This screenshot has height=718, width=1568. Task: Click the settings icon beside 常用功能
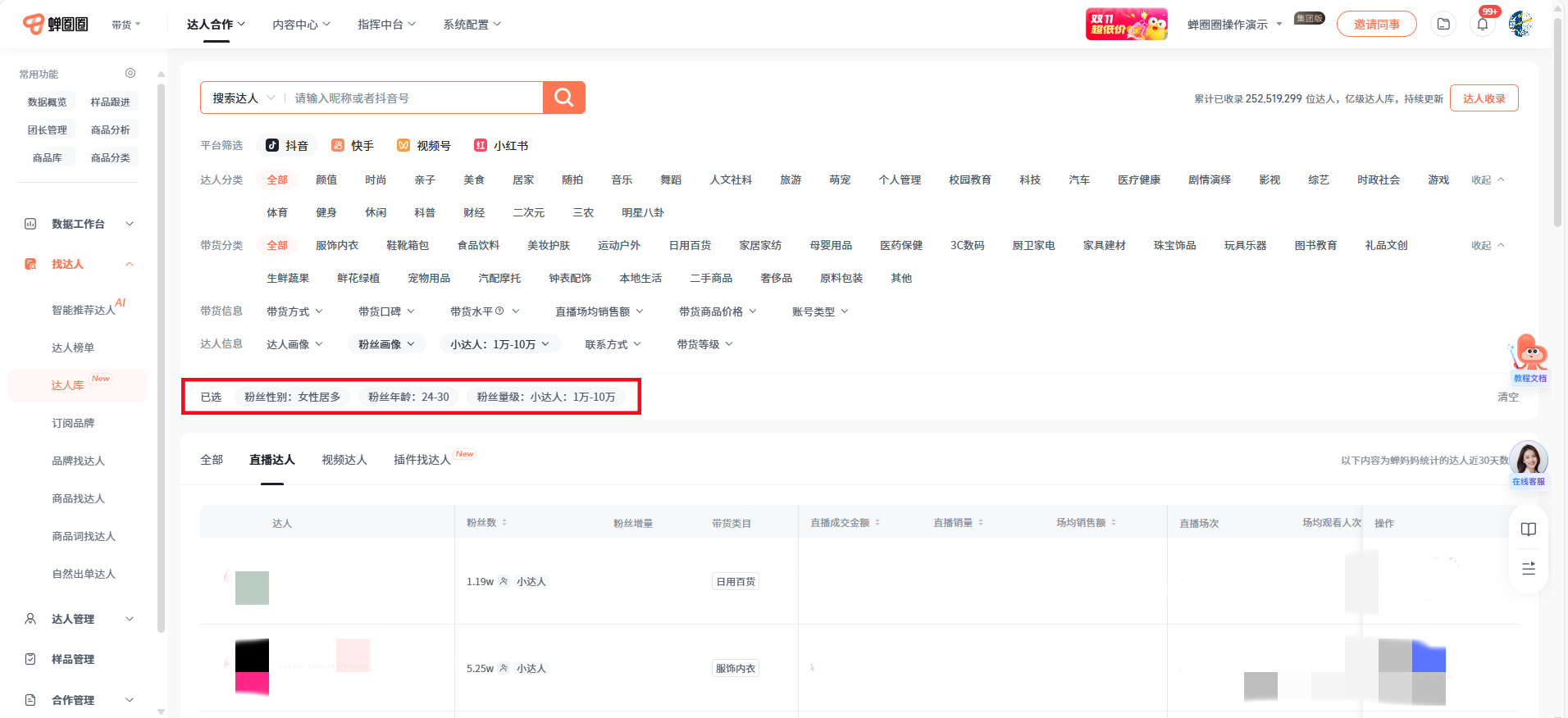[x=130, y=74]
